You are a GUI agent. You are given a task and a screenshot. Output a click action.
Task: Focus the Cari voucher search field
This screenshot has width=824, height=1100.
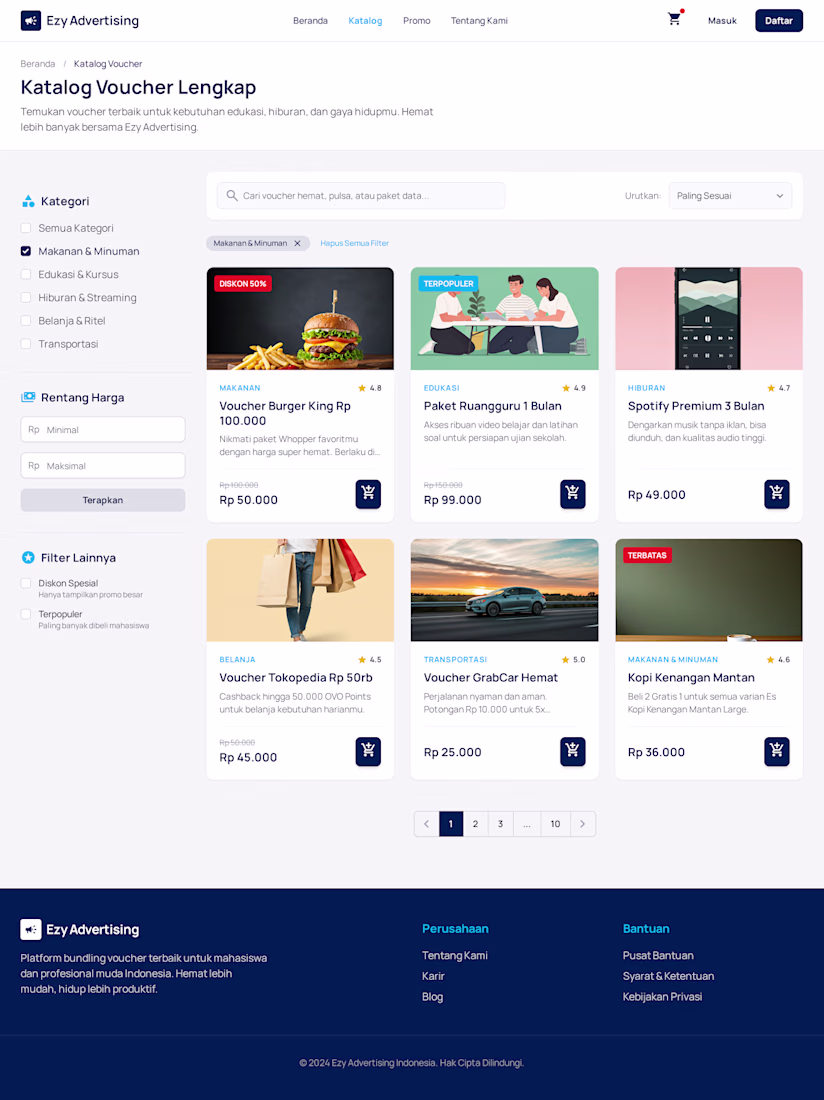pyautogui.click(x=361, y=196)
